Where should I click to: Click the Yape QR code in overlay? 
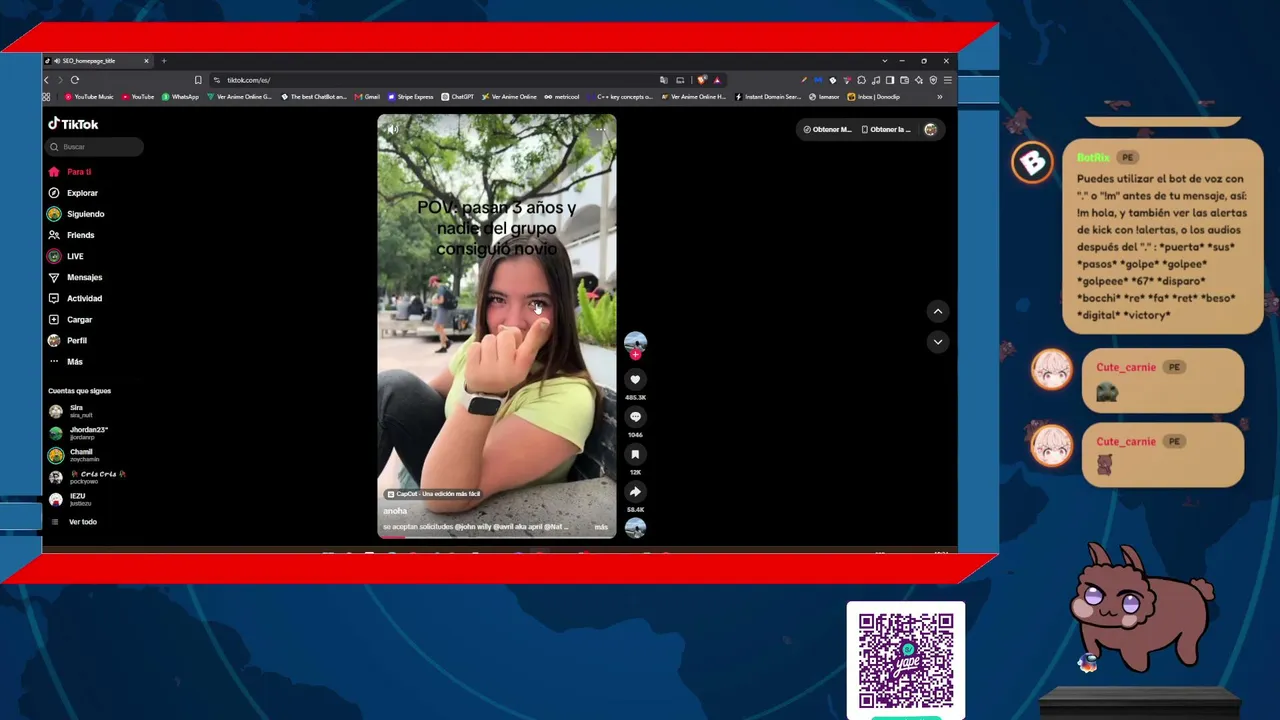[906, 661]
